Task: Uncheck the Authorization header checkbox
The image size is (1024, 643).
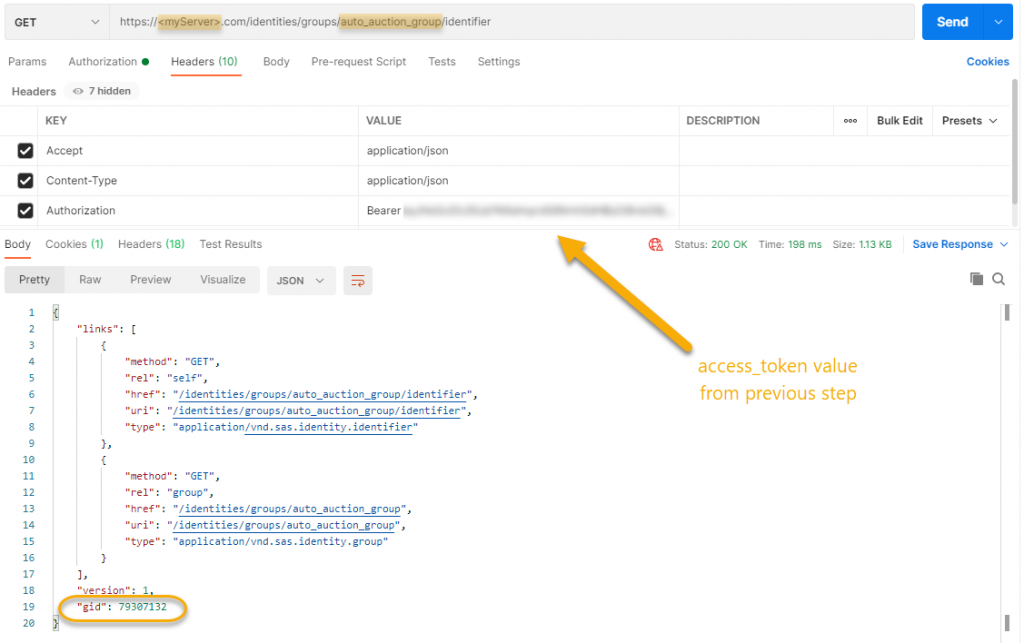Action: [25, 211]
